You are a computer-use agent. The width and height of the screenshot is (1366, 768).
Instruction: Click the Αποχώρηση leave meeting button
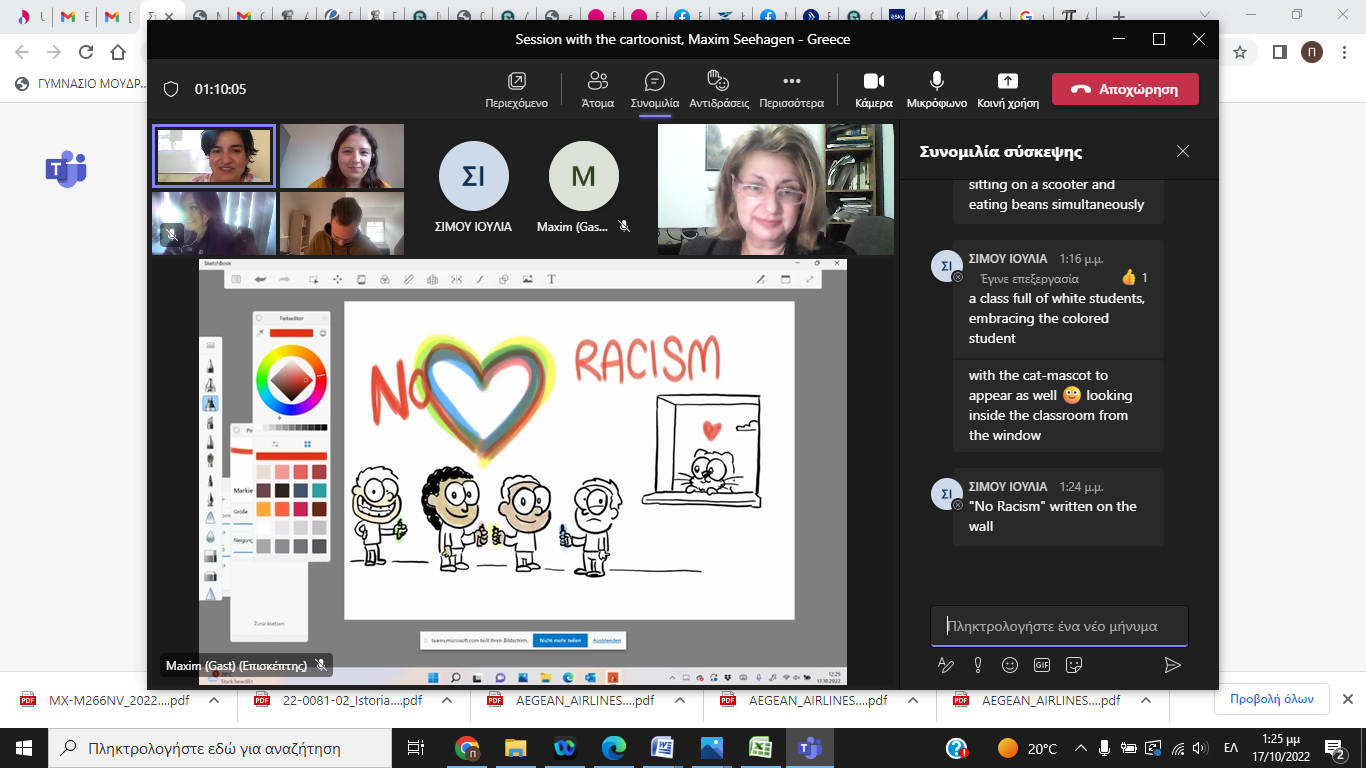coord(1125,89)
